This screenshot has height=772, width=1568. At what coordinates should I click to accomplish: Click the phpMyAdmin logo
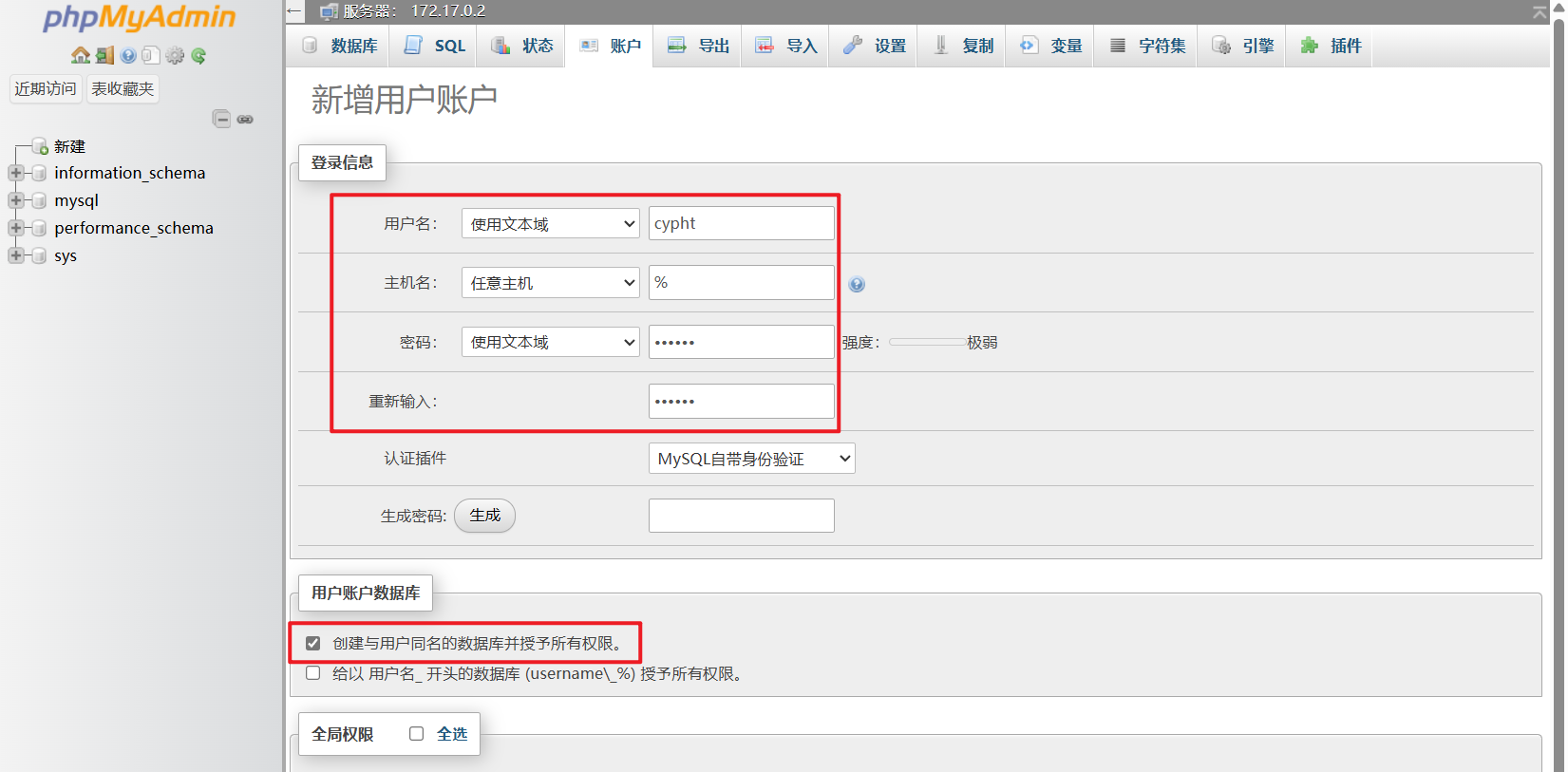(139, 18)
